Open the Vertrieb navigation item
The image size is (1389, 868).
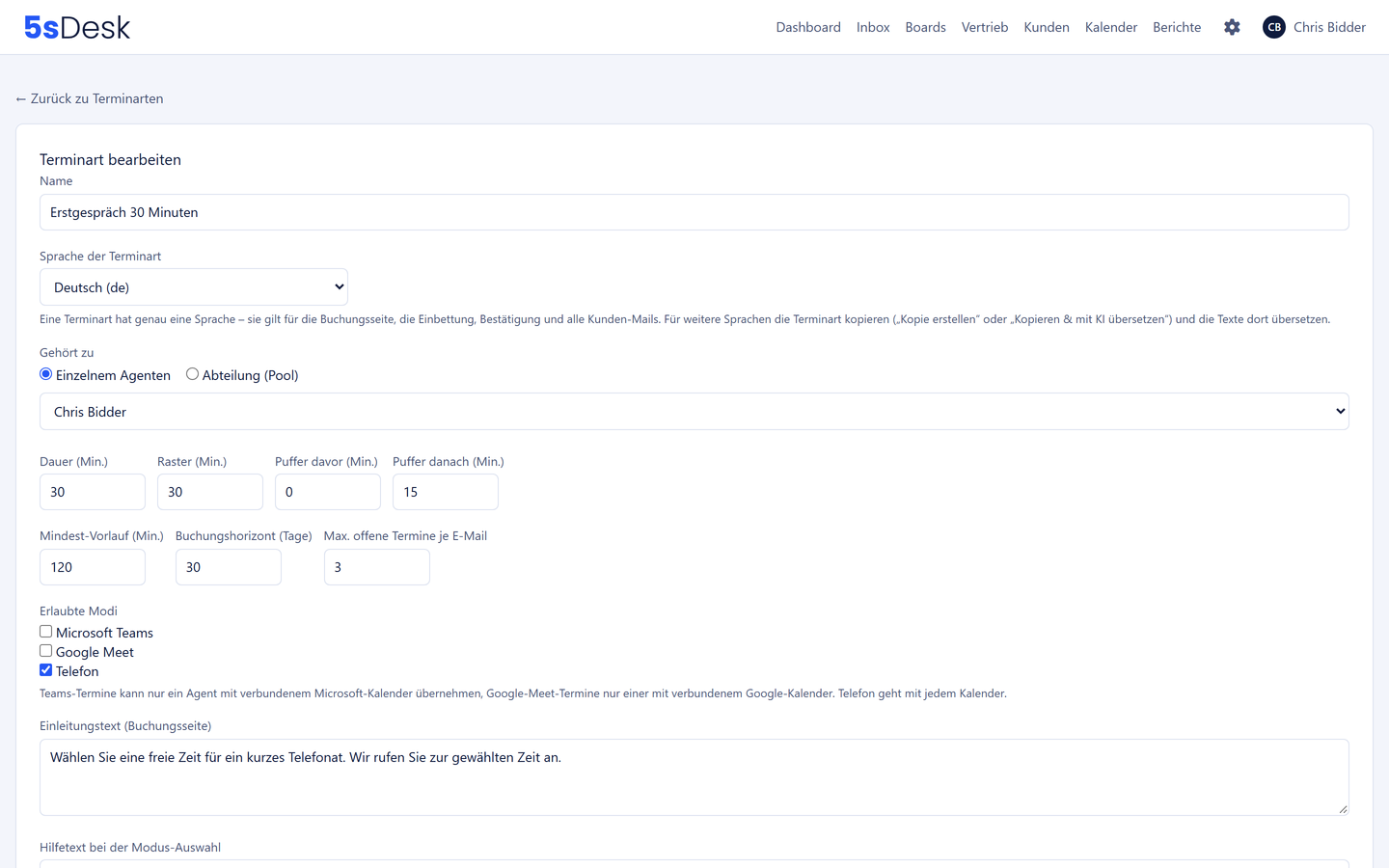point(985,27)
